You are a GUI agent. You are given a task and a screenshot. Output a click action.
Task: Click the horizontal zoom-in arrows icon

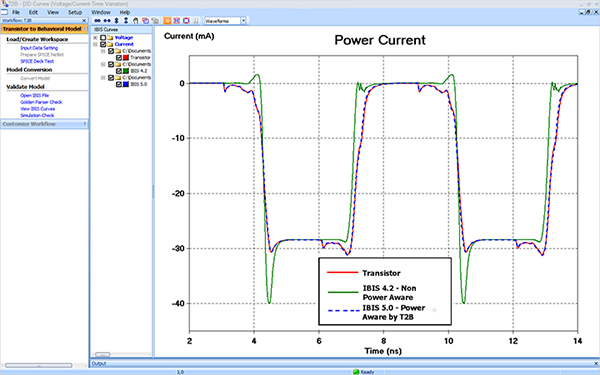(x=107, y=21)
